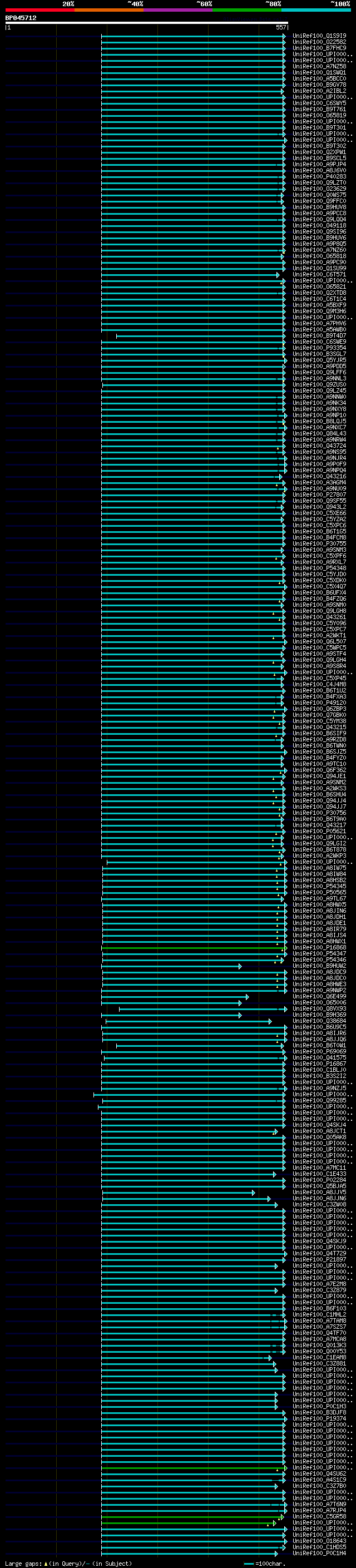356x1568 pixels.
Task: Select the UniRef100_A2IBL2 label
Action: pos(319,91)
